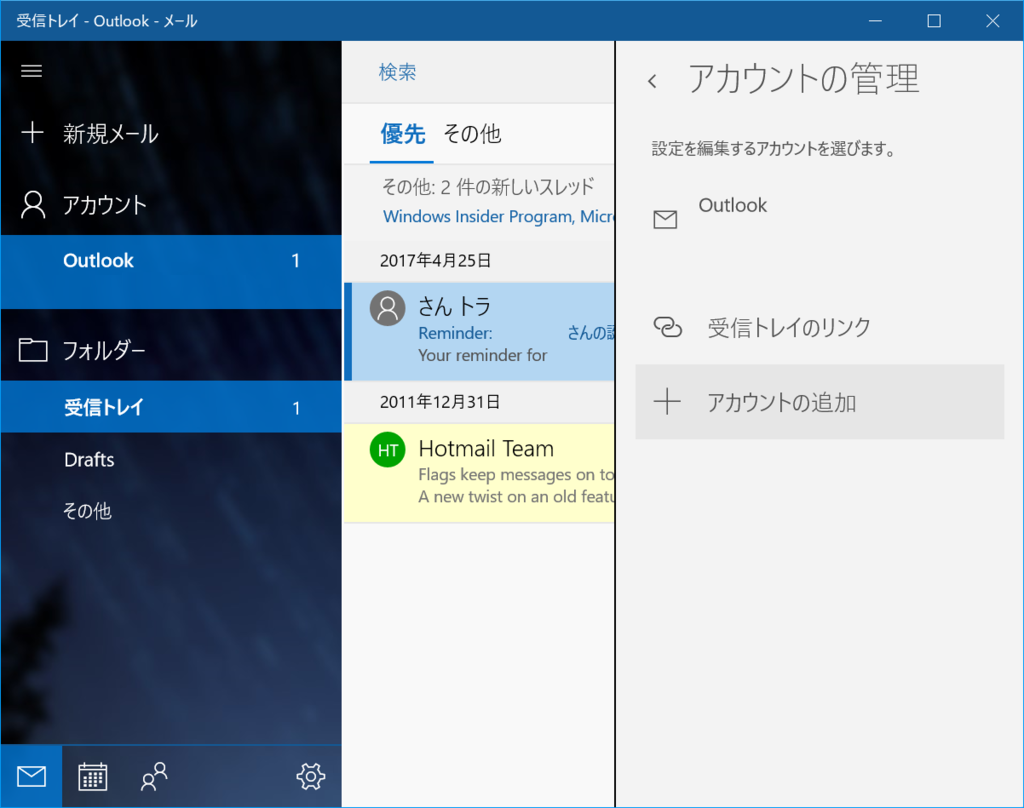Maximize the Mail window
The width and height of the screenshot is (1024, 808).
click(x=934, y=21)
